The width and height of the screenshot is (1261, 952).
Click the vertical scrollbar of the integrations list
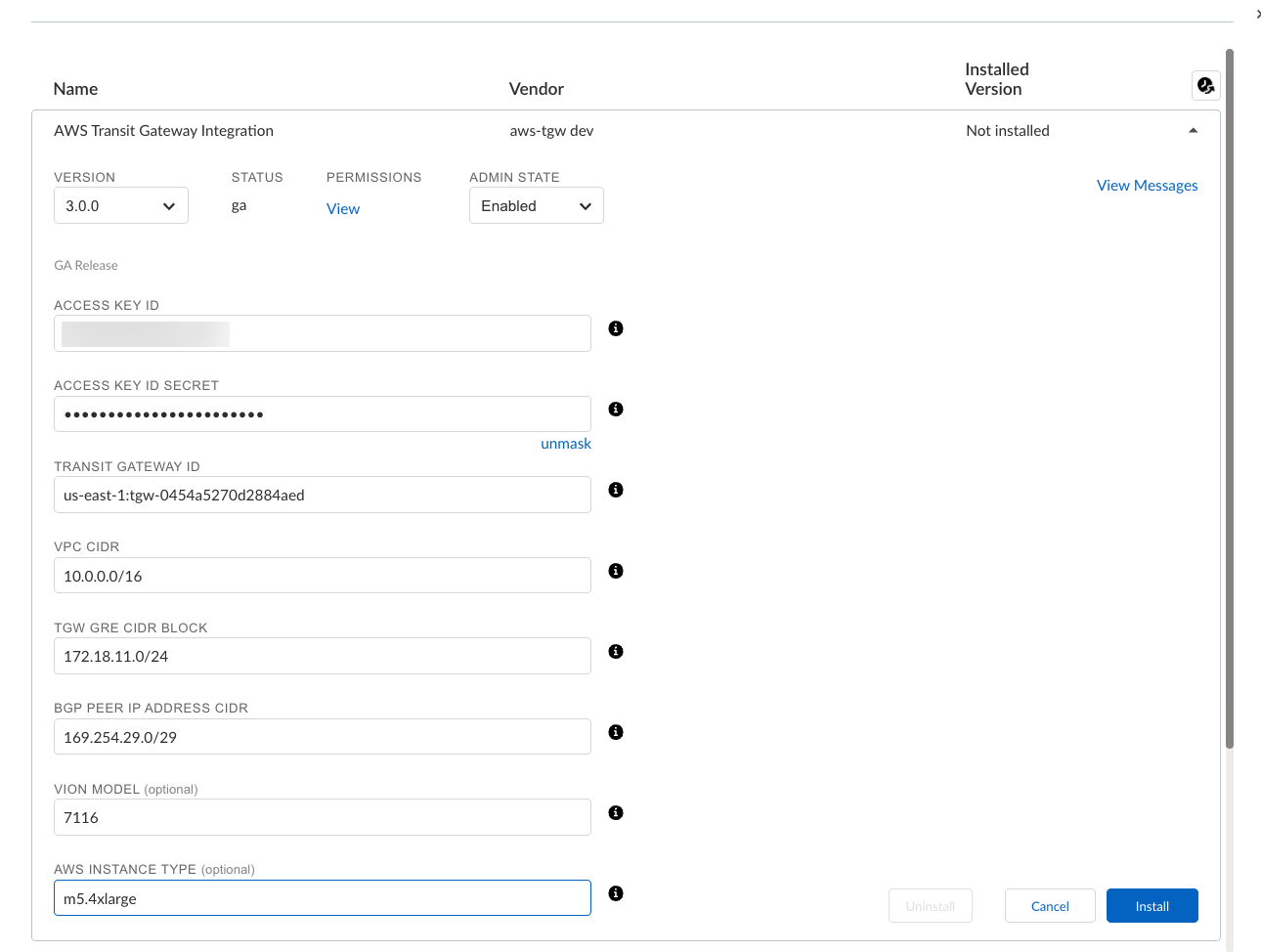(1230, 399)
